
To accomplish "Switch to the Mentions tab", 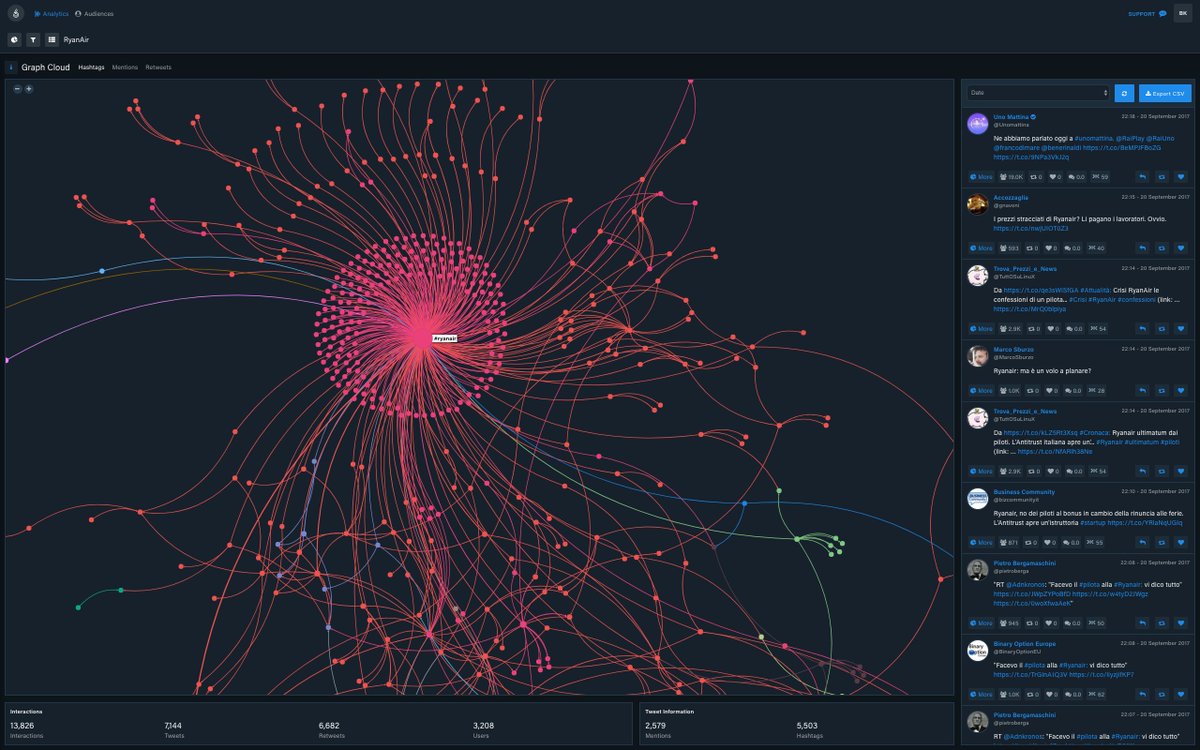I will [x=125, y=68].
